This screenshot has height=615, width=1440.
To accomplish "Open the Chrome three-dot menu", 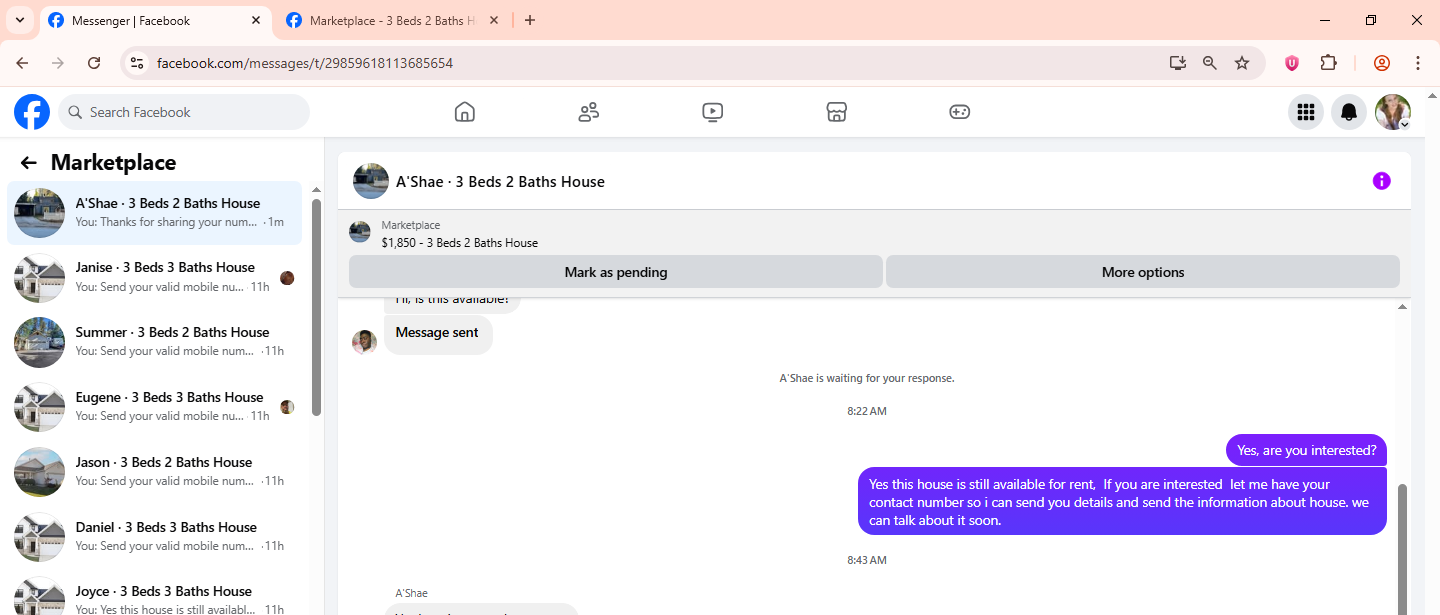I will click(1418, 63).
